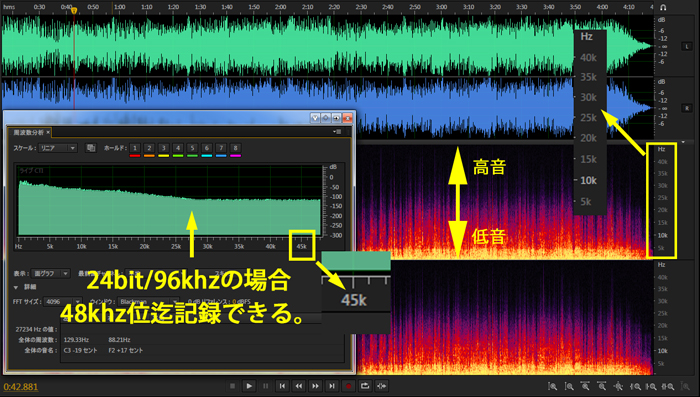The height and width of the screenshot is (397, 700).
Task: Stop playback with the Stop button
Action: tap(232, 386)
